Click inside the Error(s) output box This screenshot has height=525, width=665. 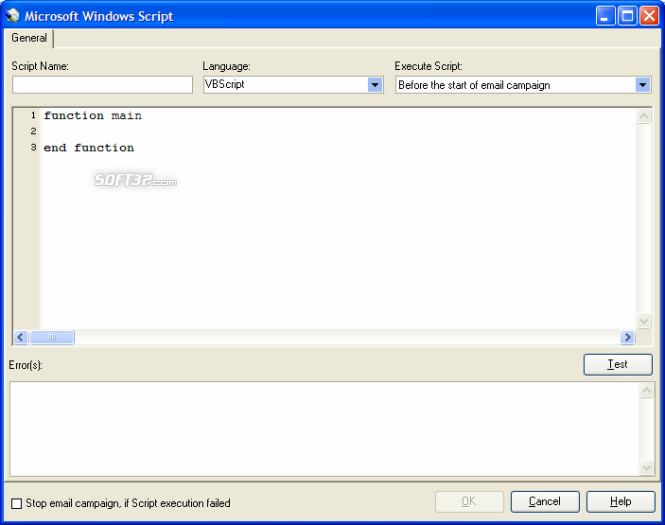click(324, 429)
